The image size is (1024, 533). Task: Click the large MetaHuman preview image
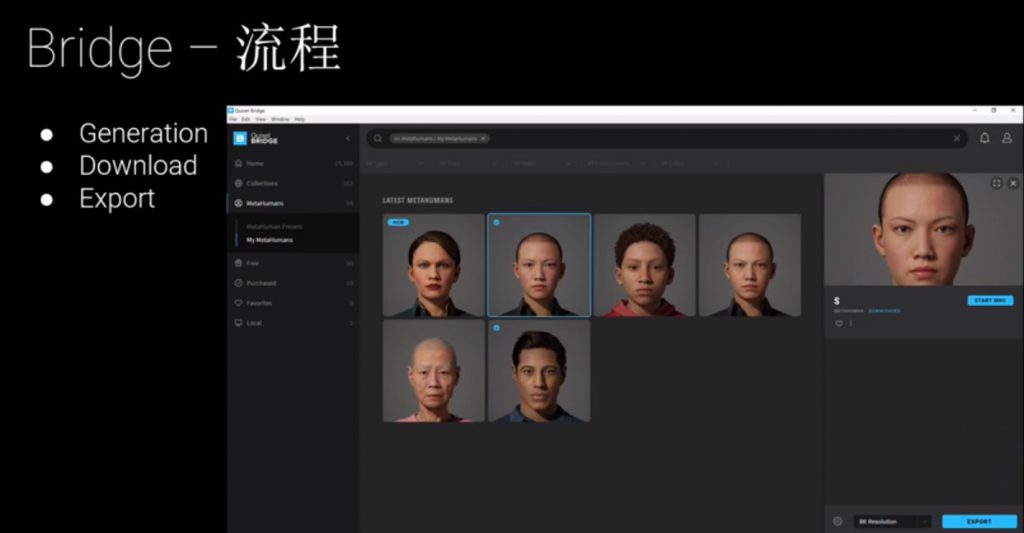tap(923, 229)
